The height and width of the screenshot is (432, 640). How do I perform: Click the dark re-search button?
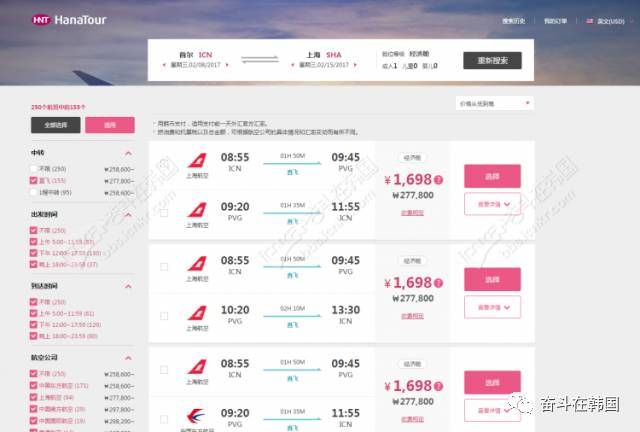[x=492, y=60]
